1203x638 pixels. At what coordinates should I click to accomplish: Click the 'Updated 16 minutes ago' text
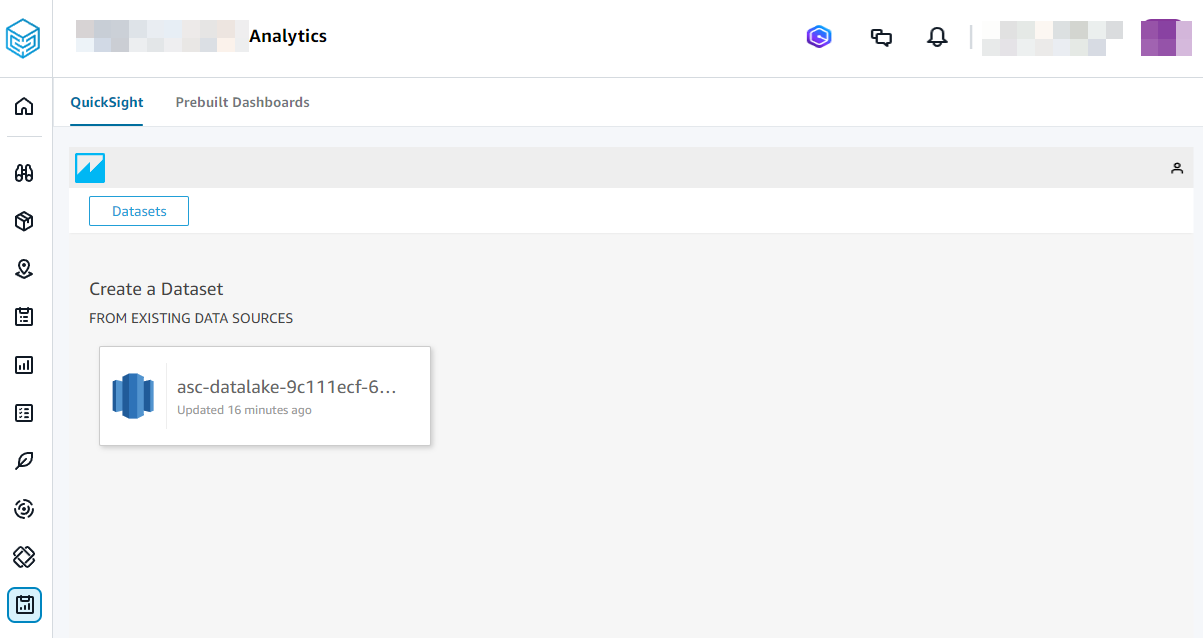(x=244, y=410)
